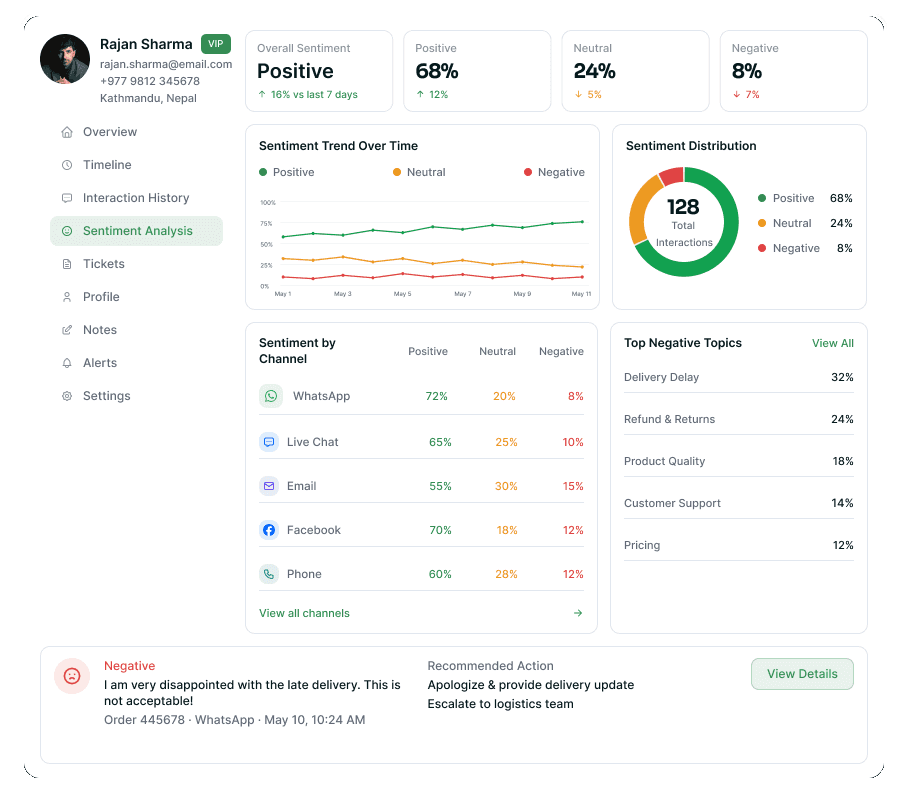This screenshot has width=908, height=810.
Task: Click the red sad face icon
Action: click(72, 676)
